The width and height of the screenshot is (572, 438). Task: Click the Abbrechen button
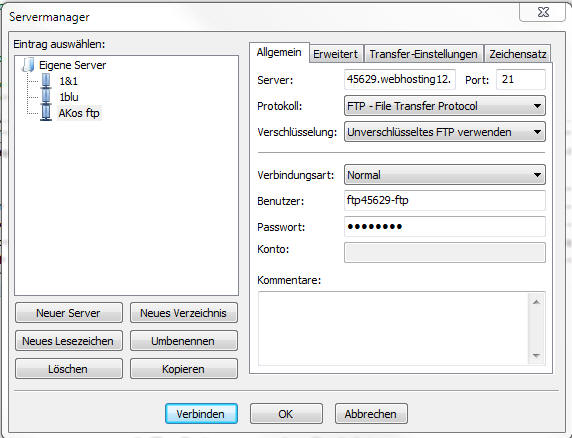click(371, 414)
